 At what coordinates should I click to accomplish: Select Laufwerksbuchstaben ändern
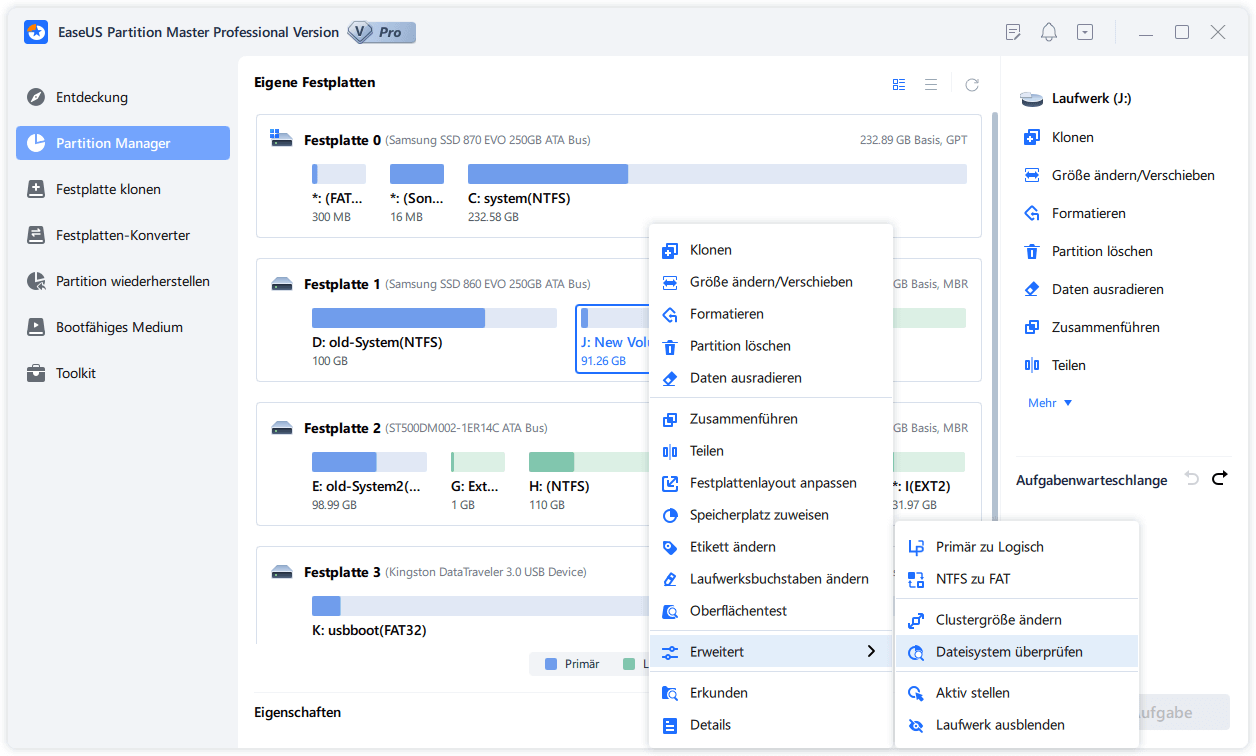point(771,579)
